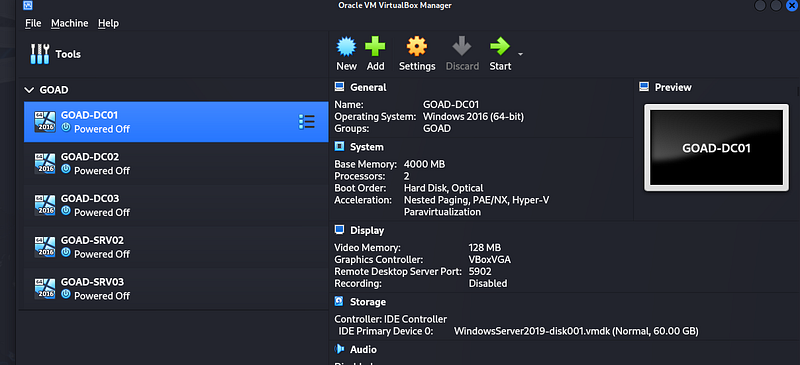Viewport: 800px width, 365px height.
Task: Open the System section header link
Action: (366, 147)
